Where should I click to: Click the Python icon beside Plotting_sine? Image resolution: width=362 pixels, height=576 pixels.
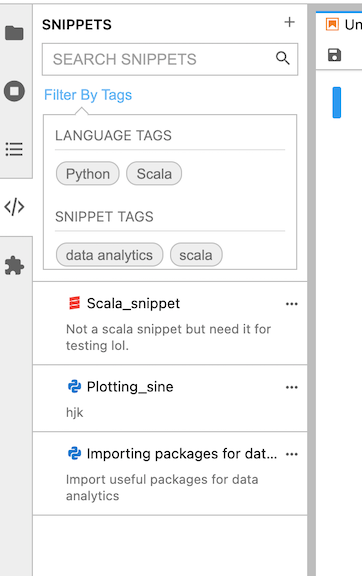pyautogui.click(x=75, y=387)
